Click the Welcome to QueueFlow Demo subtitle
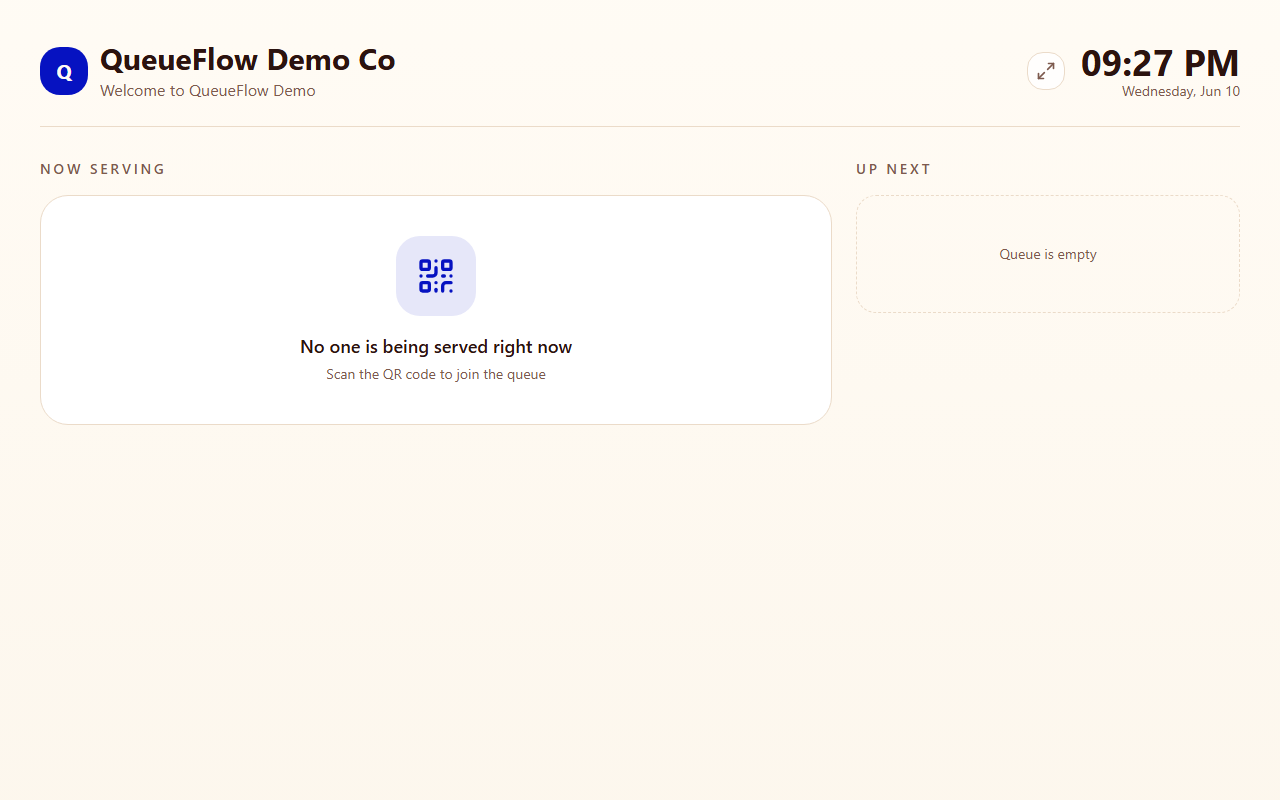The height and width of the screenshot is (800, 1280). pos(208,91)
